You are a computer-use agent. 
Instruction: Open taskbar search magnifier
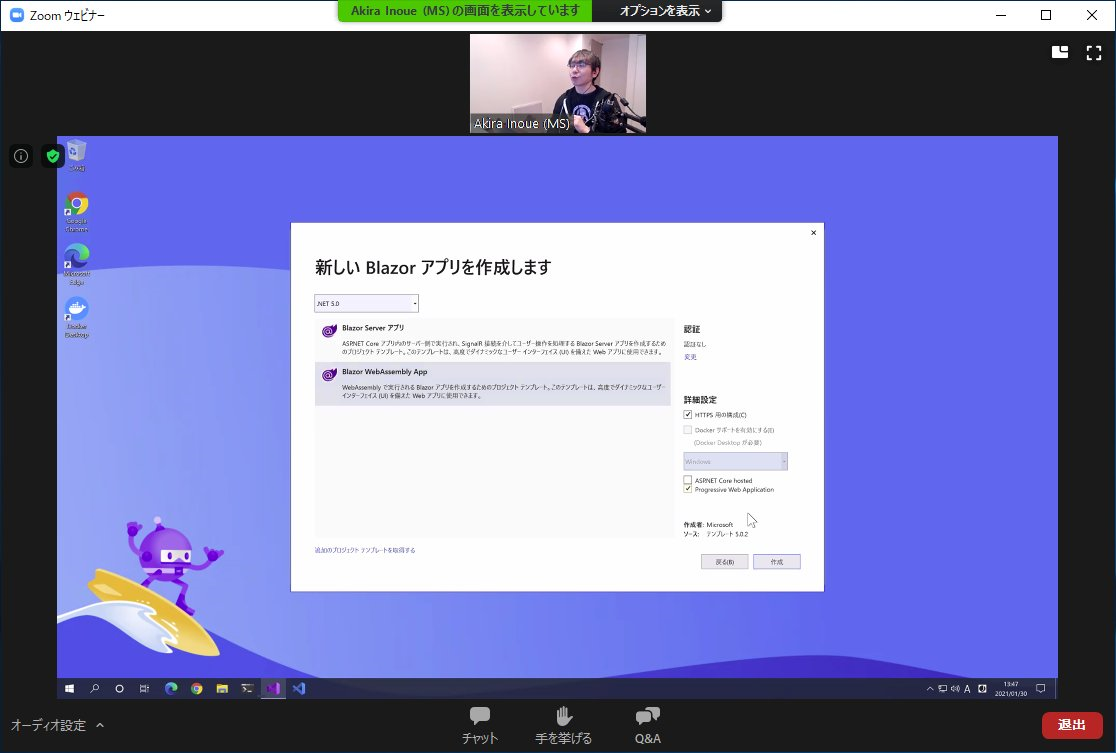[x=95, y=688]
